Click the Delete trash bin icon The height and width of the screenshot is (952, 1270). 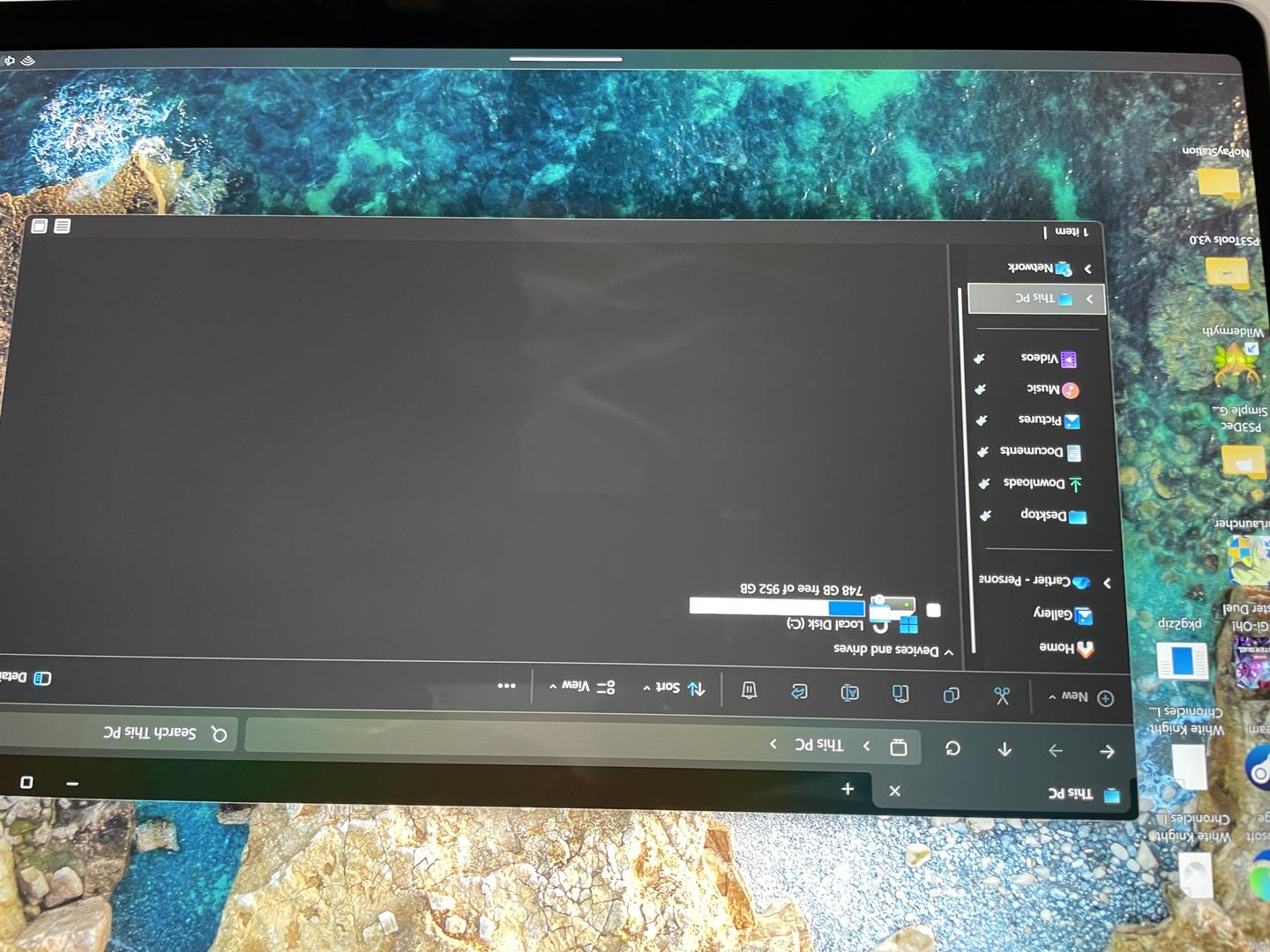749,690
